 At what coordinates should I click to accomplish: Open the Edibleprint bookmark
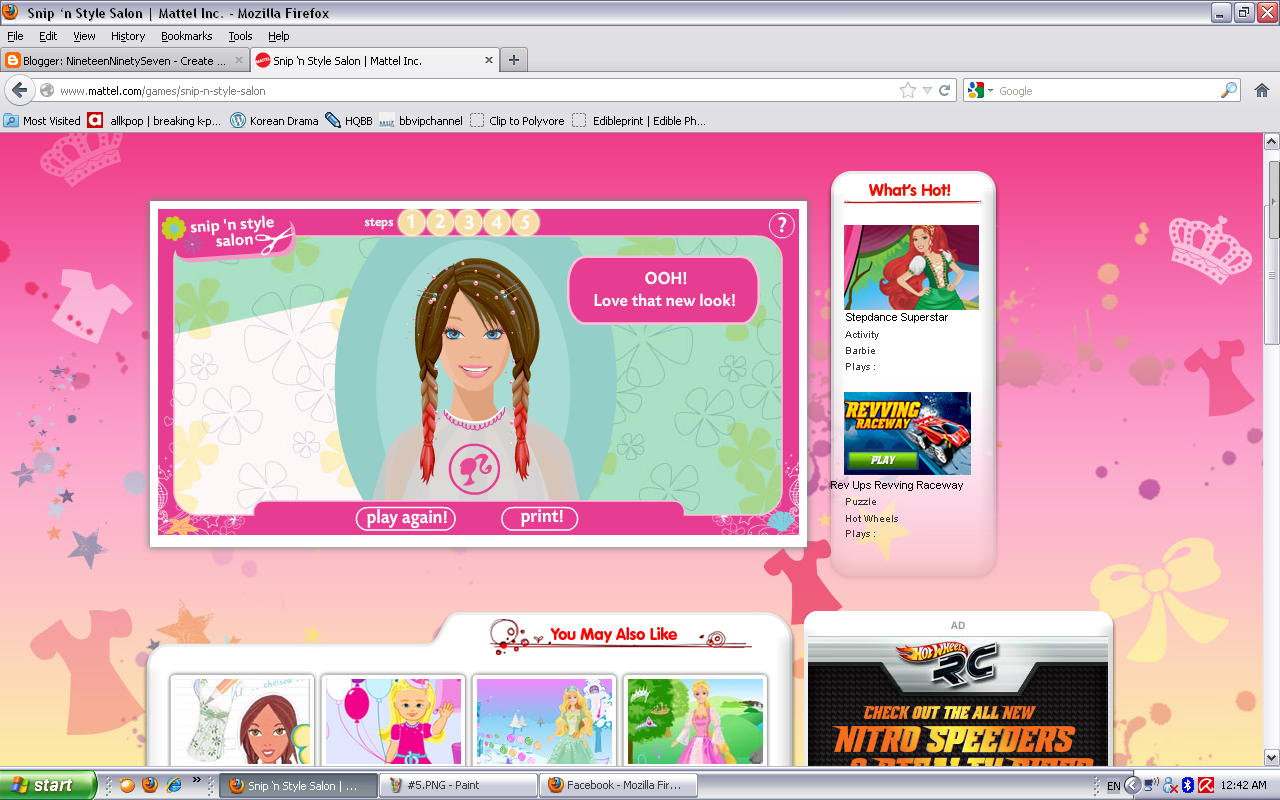tap(639, 120)
